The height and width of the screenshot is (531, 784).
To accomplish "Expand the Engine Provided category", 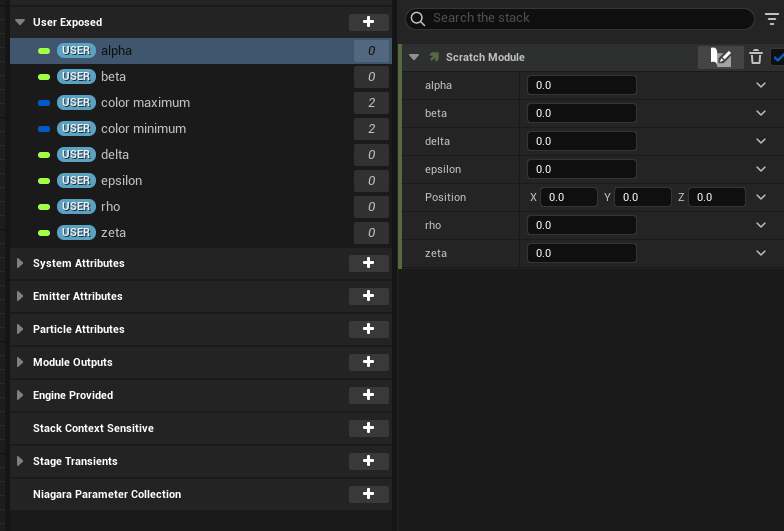I will pyautogui.click(x=20, y=395).
